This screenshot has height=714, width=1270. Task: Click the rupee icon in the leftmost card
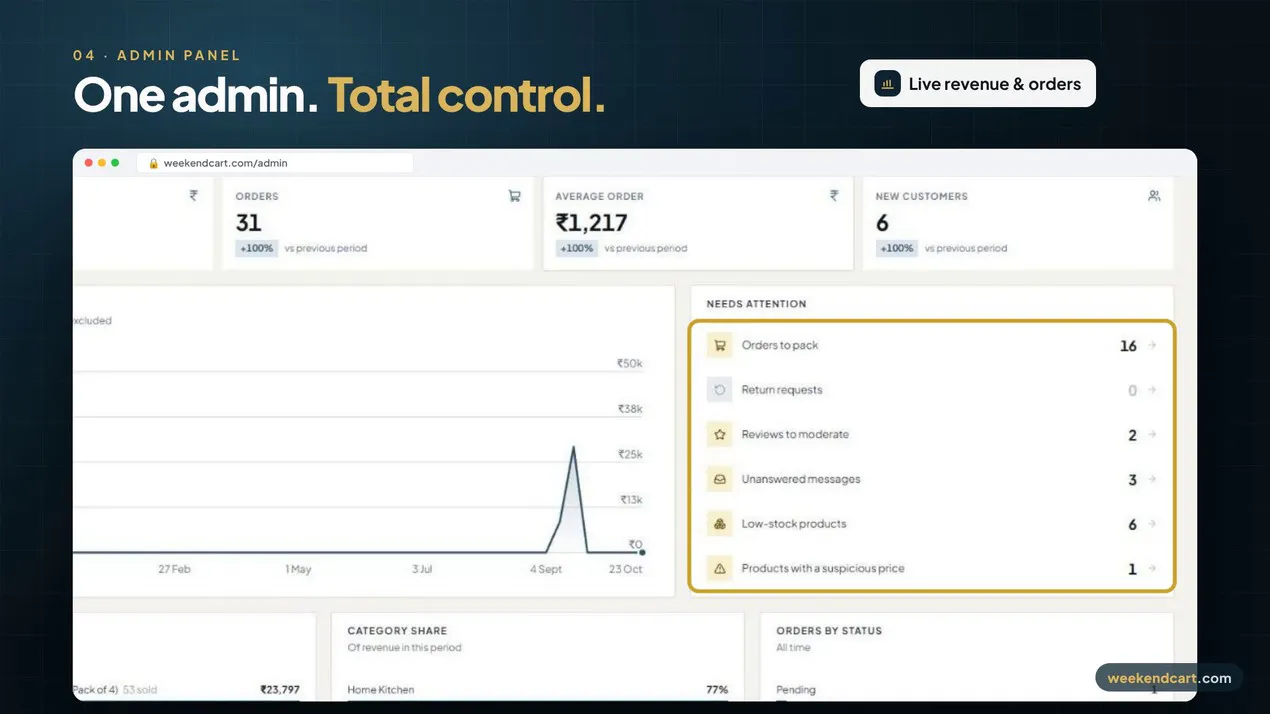click(194, 196)
